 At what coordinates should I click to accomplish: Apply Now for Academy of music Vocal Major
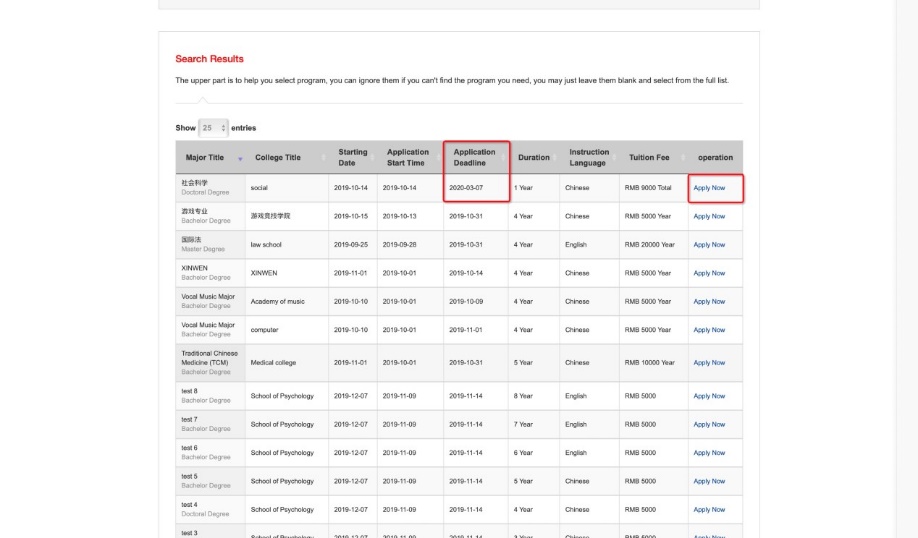click(709, 301)
